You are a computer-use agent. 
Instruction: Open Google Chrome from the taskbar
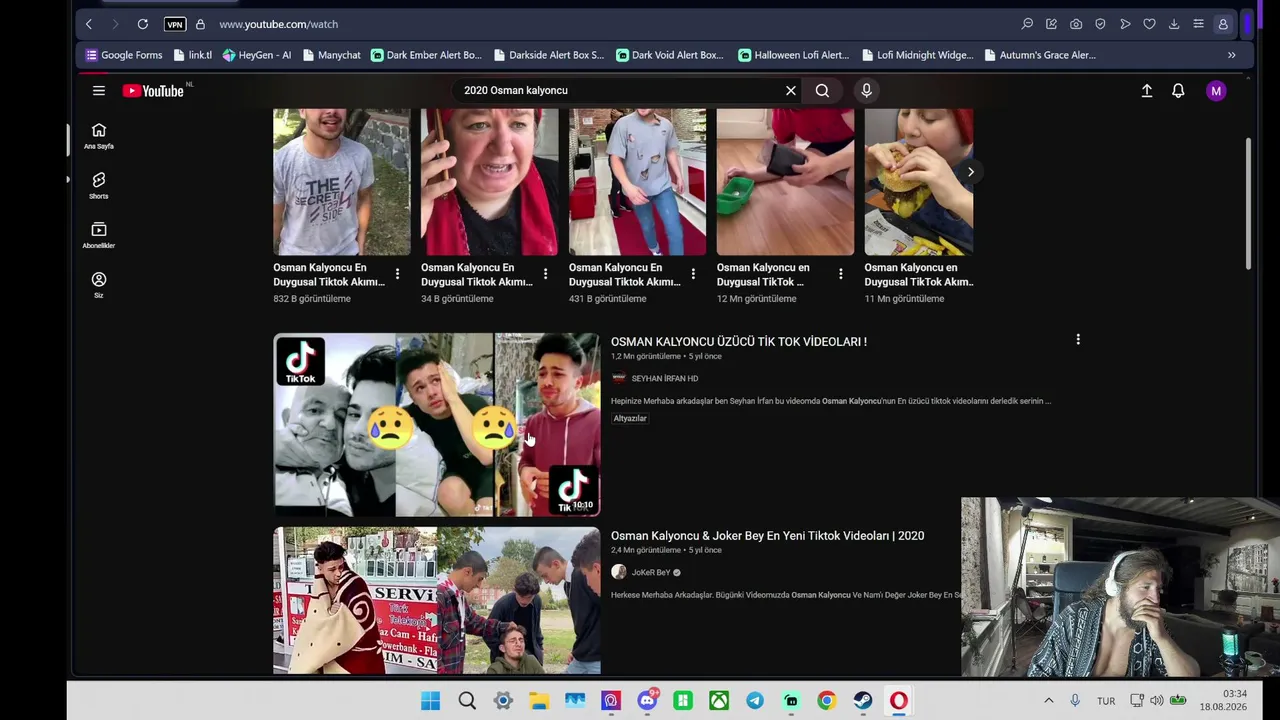pos(827,701)
